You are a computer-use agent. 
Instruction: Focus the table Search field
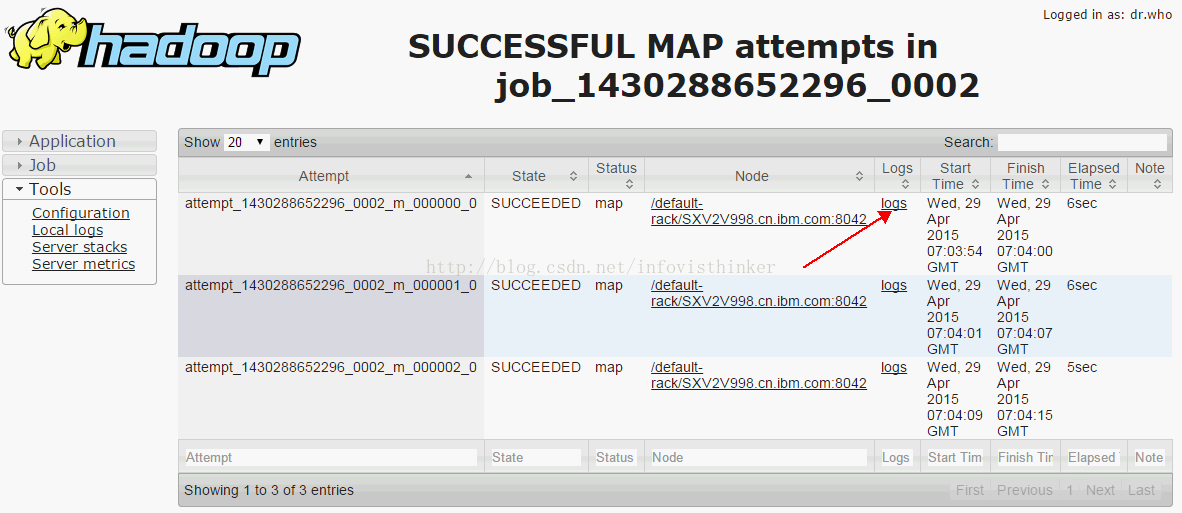(1082, 142)
